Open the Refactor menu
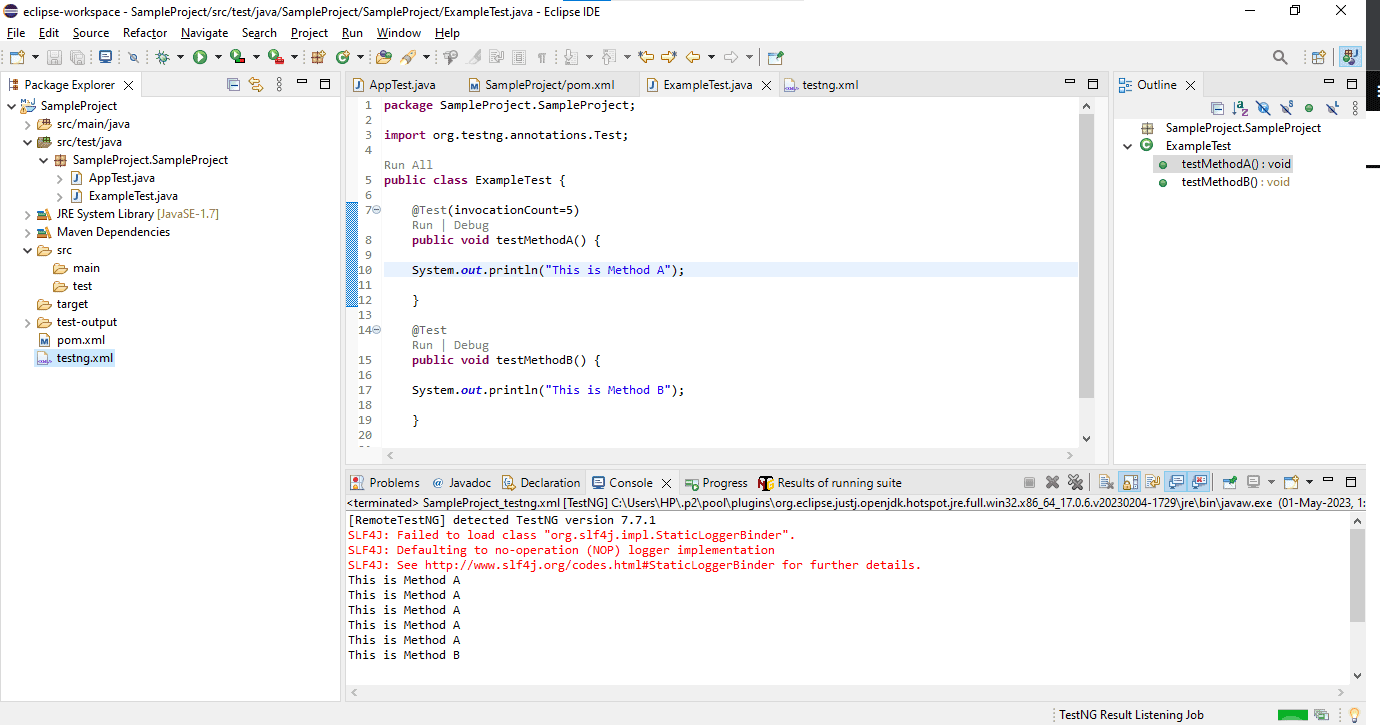1380x725 pixels. point(145,33)
